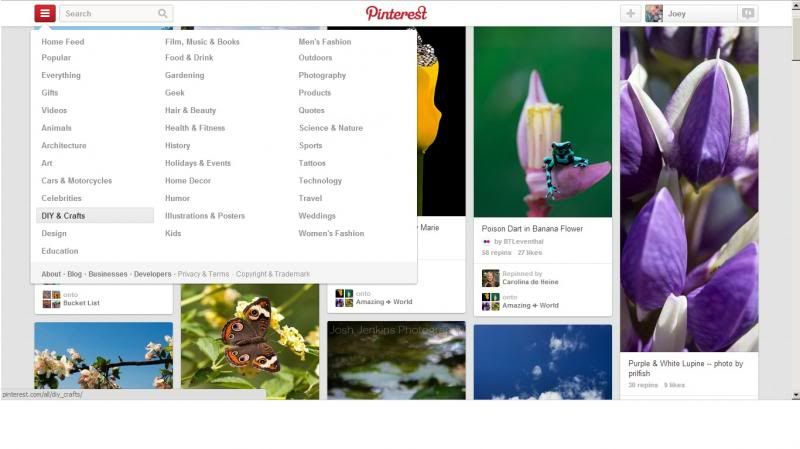Click the Pinterest logo
The height and width of the screenshot is (449, 800).
[396, 13]
